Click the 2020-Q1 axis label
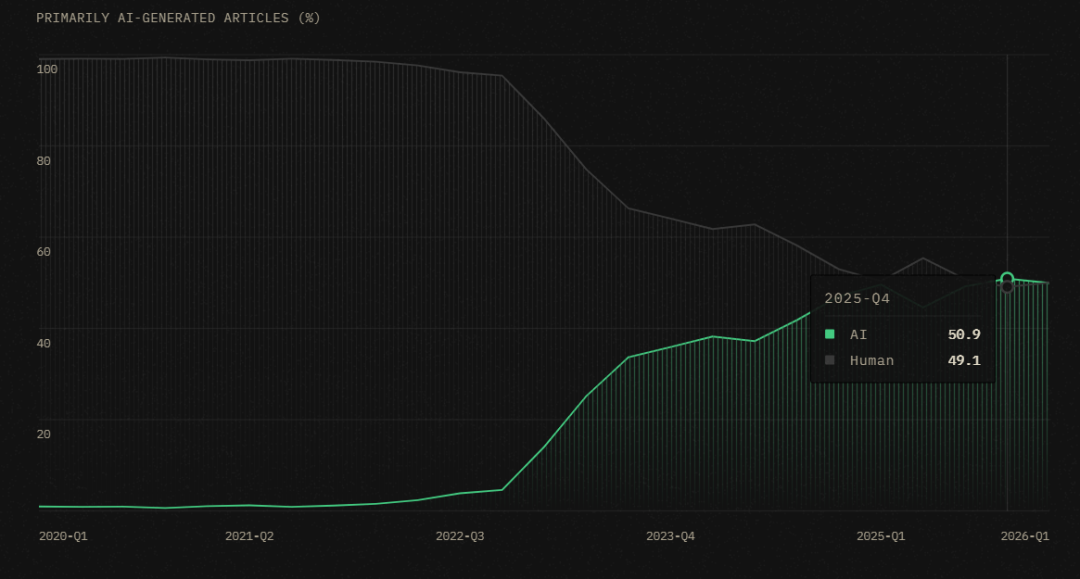 point(63,536)
